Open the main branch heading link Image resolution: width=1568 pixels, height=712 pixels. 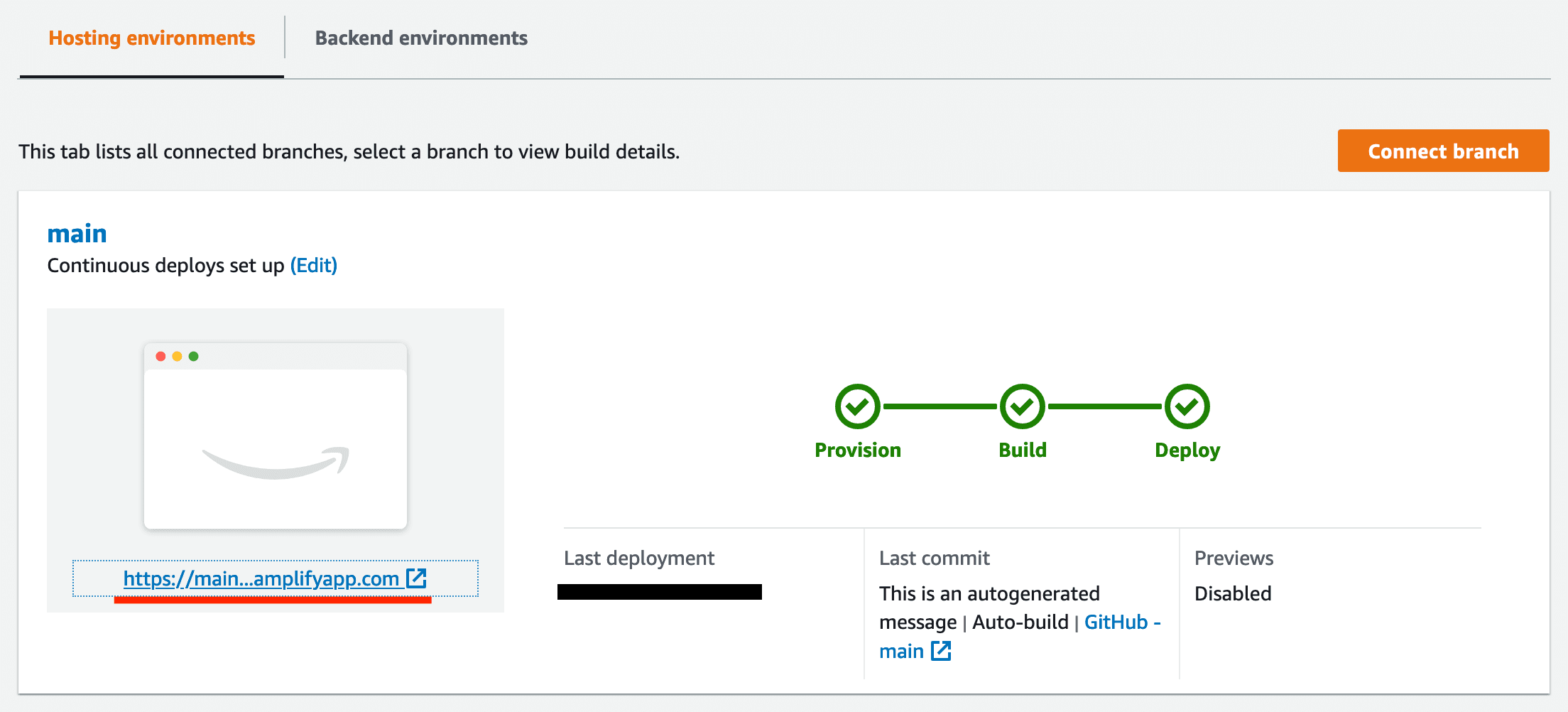coord(77,234)
